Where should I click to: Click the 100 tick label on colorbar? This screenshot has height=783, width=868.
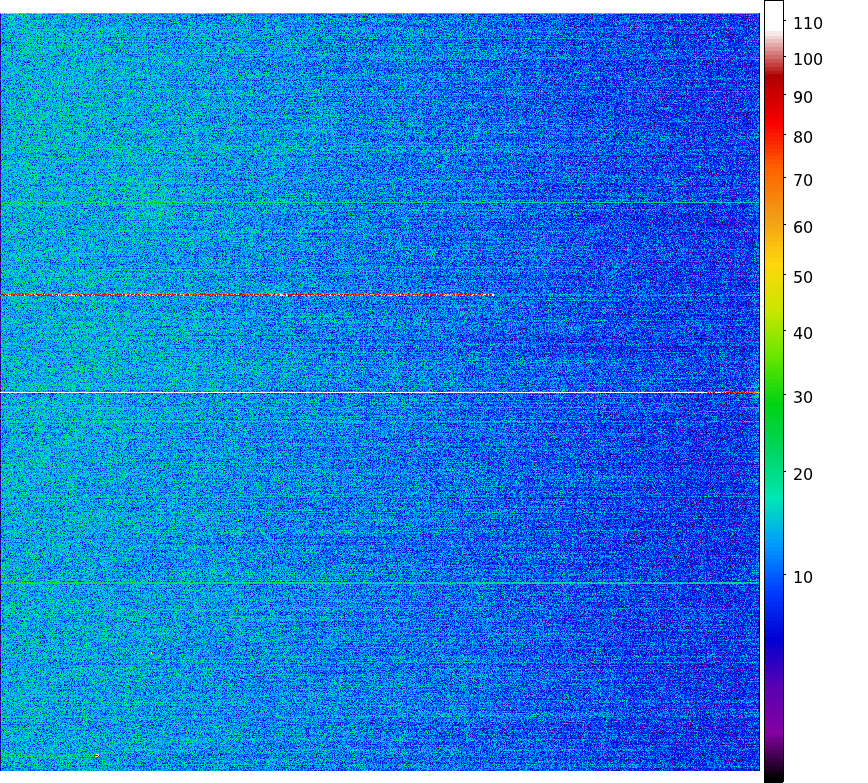[807, 60]
